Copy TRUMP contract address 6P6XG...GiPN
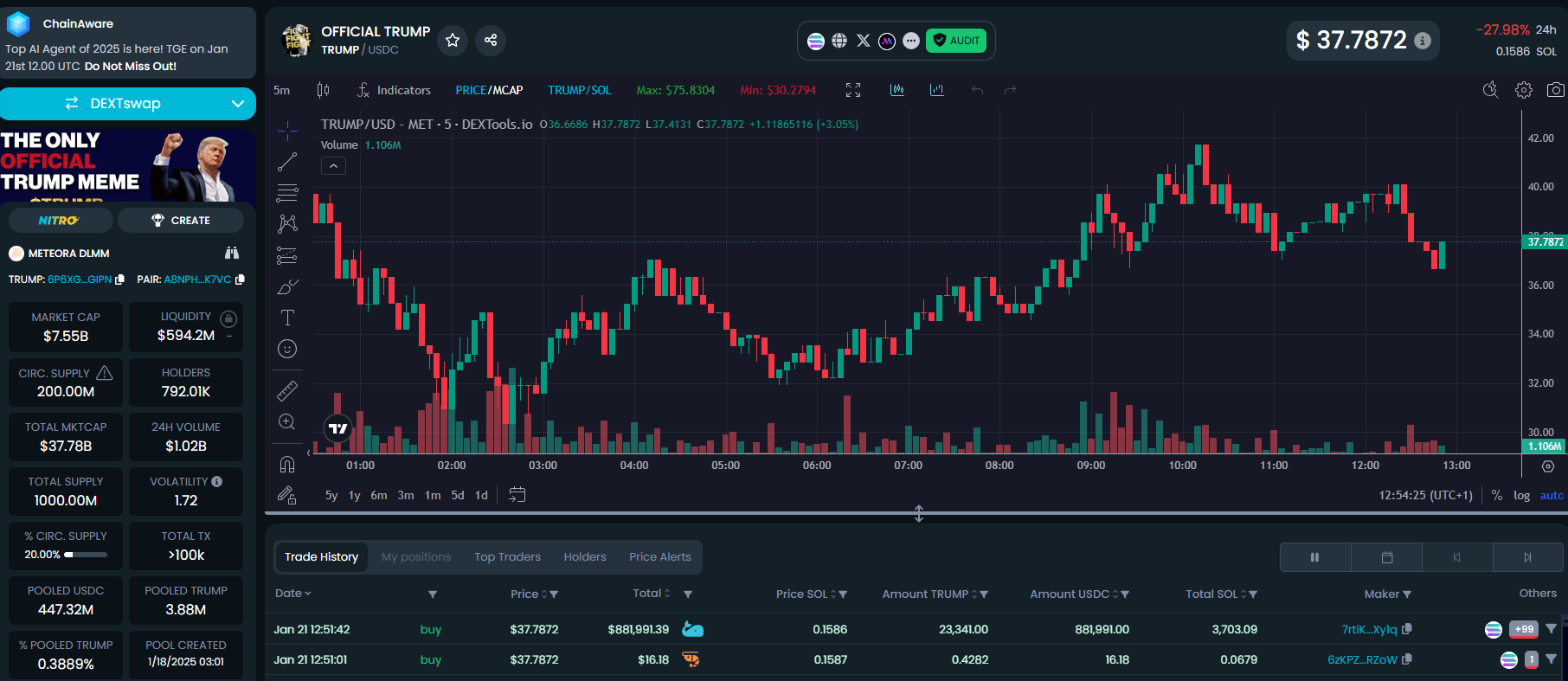 click(120, 279)
